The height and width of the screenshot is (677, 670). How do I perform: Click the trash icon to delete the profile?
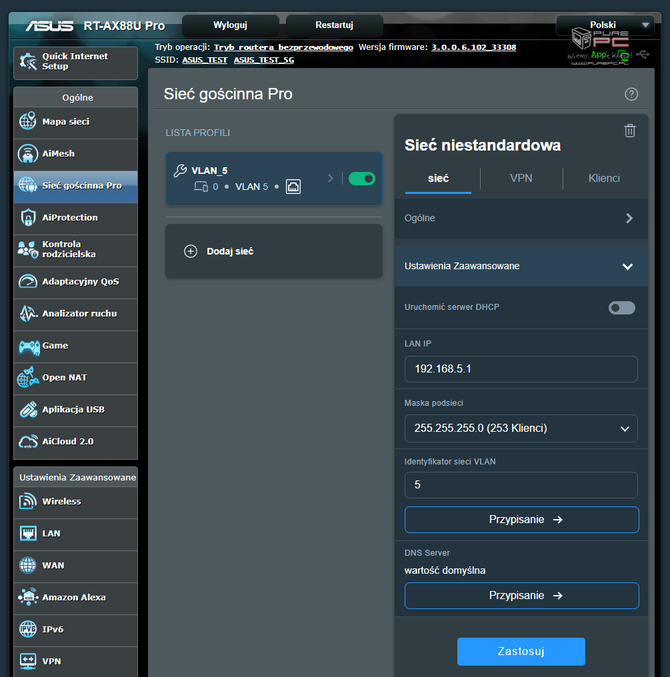click(629, 131)
